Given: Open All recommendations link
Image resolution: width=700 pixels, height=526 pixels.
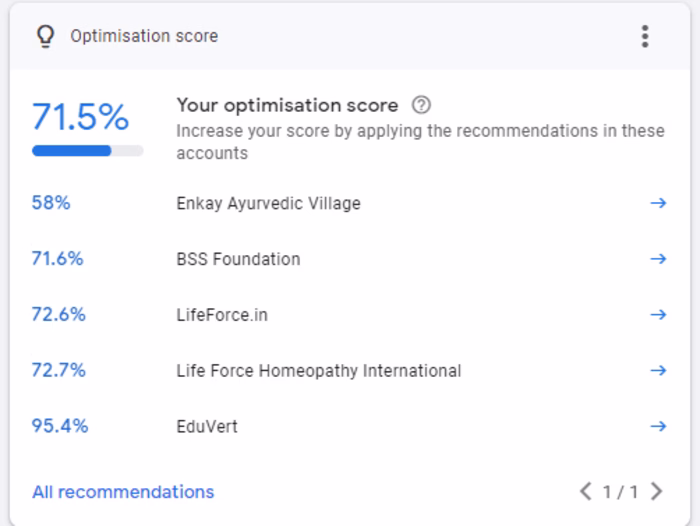Looking at the screenshot, I should click(123, 492).
